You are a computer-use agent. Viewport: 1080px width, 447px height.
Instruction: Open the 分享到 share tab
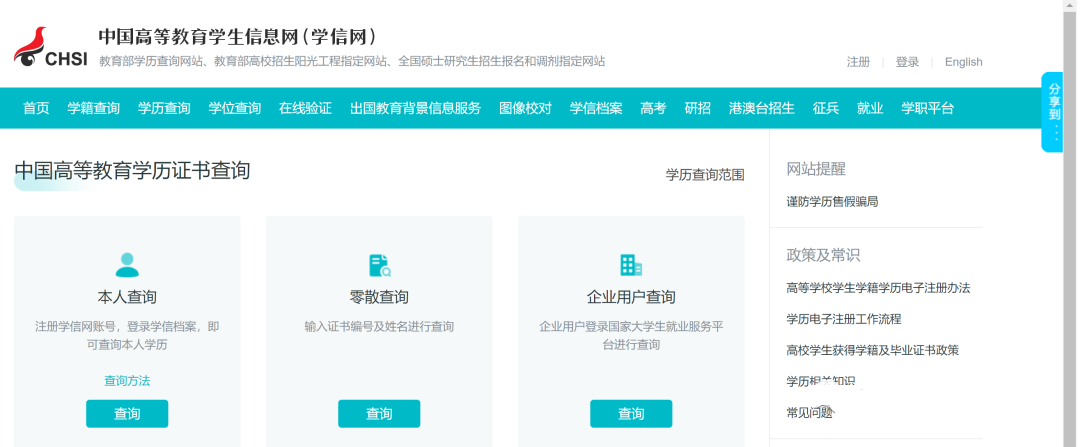[1054, 112]
